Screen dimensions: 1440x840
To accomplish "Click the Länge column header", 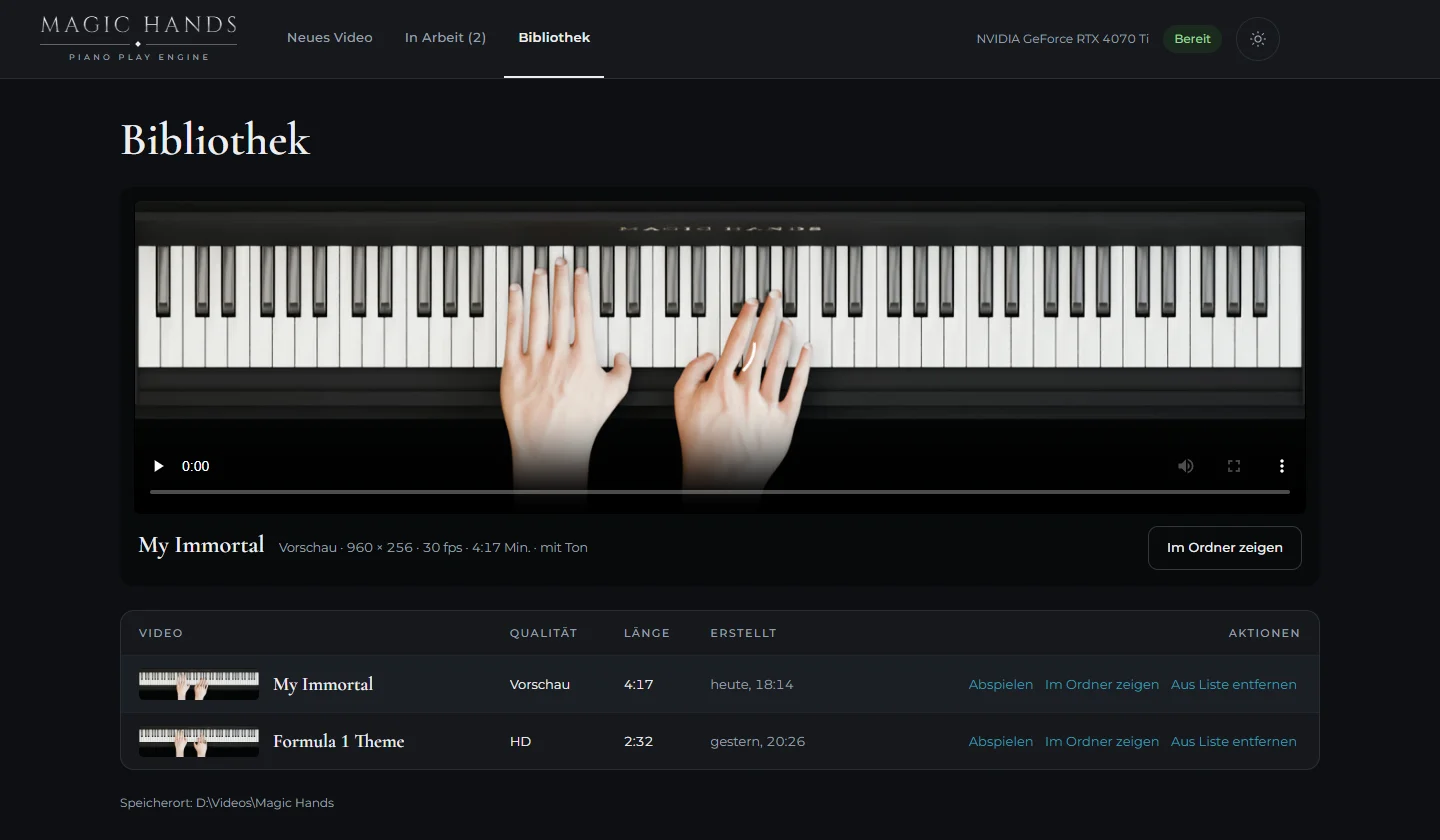I will click(x=647, y=633).
